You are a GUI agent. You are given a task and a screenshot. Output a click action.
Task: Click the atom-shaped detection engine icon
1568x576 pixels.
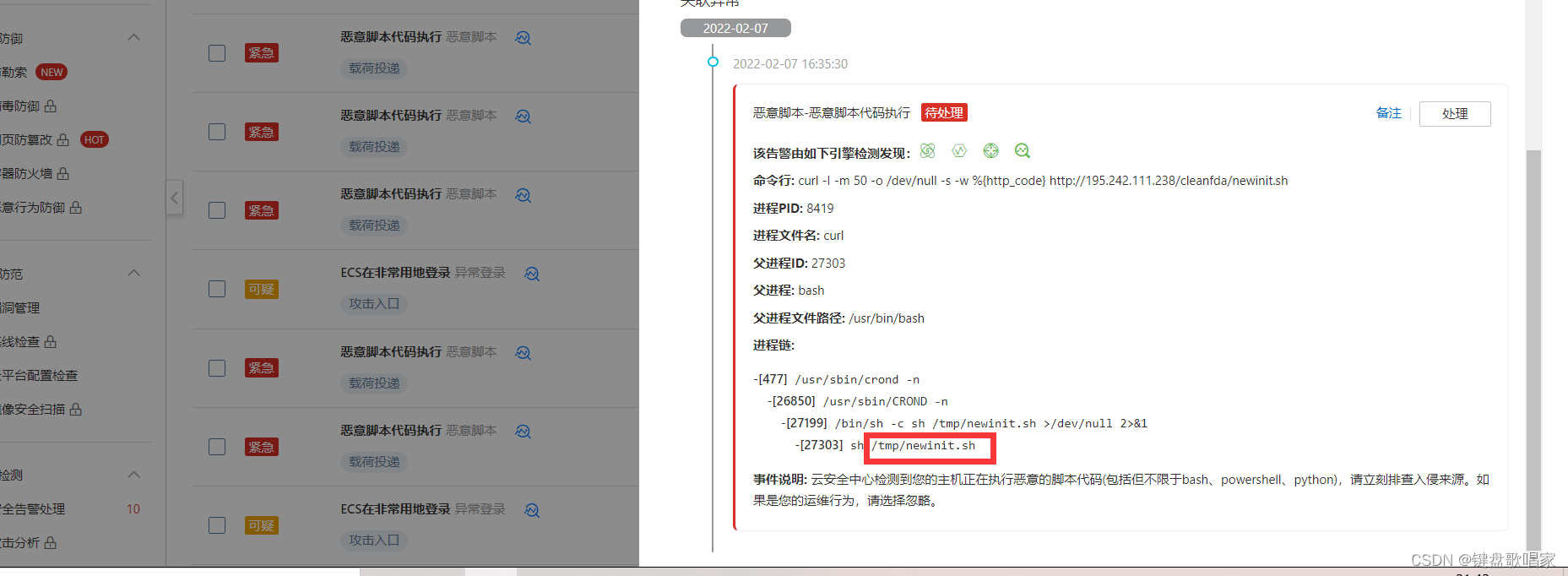click(x=928, y=150)
